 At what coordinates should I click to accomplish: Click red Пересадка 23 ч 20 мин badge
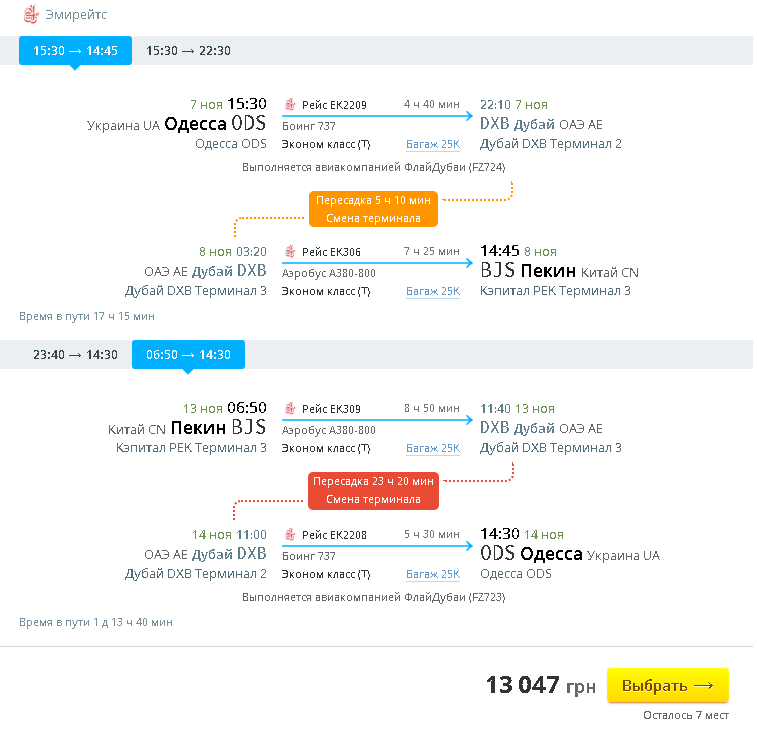tap(374, 490)
